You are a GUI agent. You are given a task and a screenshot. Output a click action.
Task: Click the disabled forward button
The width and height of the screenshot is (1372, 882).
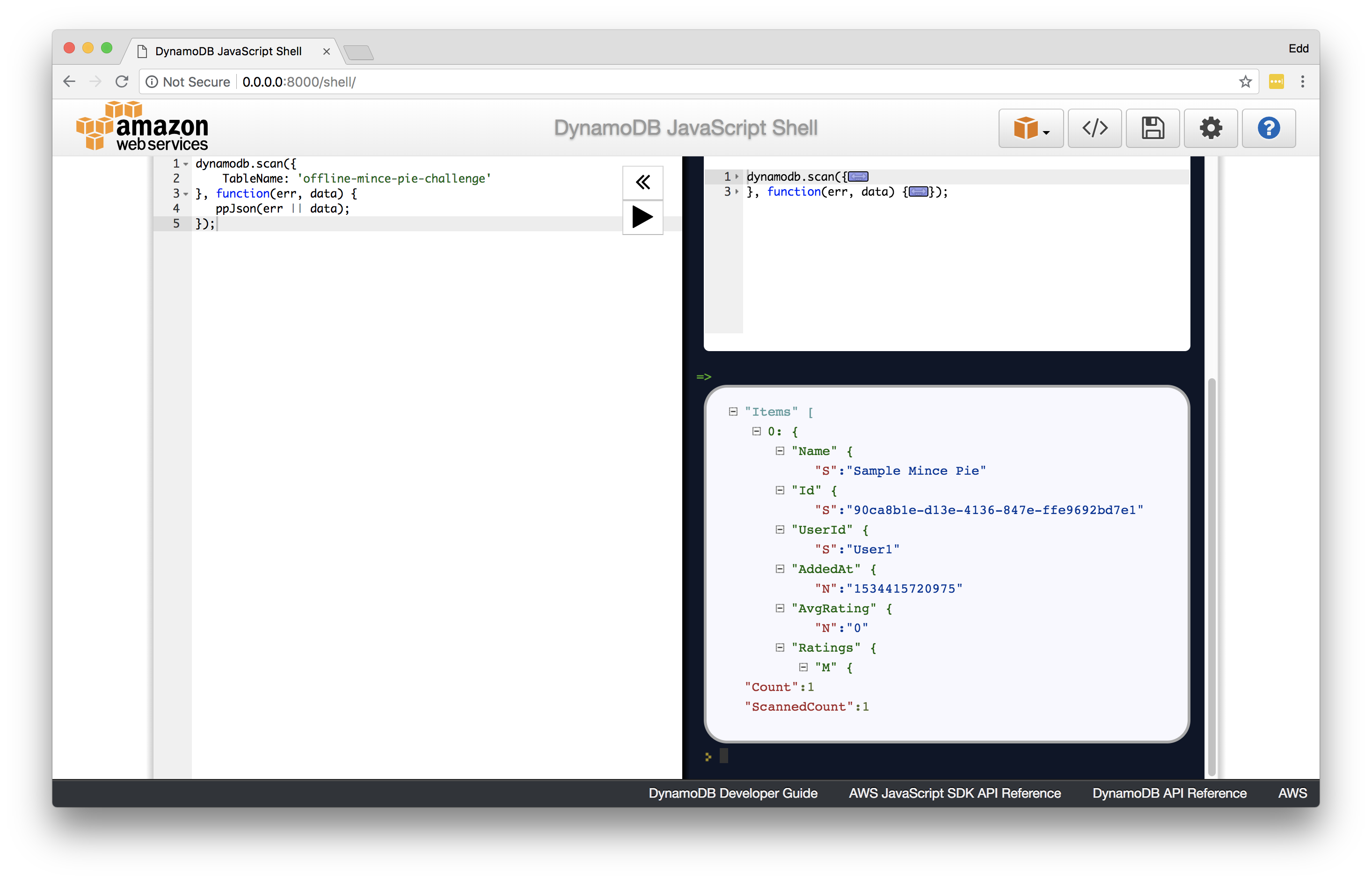(95, 82)
